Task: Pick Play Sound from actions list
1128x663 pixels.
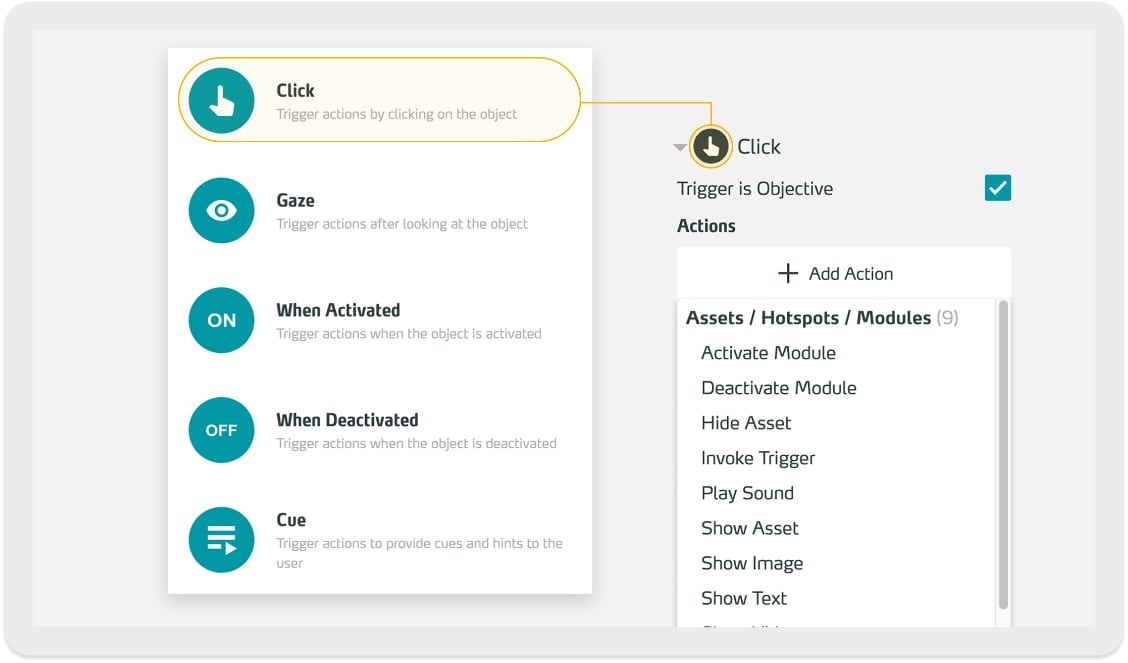Action: [747, 493]
